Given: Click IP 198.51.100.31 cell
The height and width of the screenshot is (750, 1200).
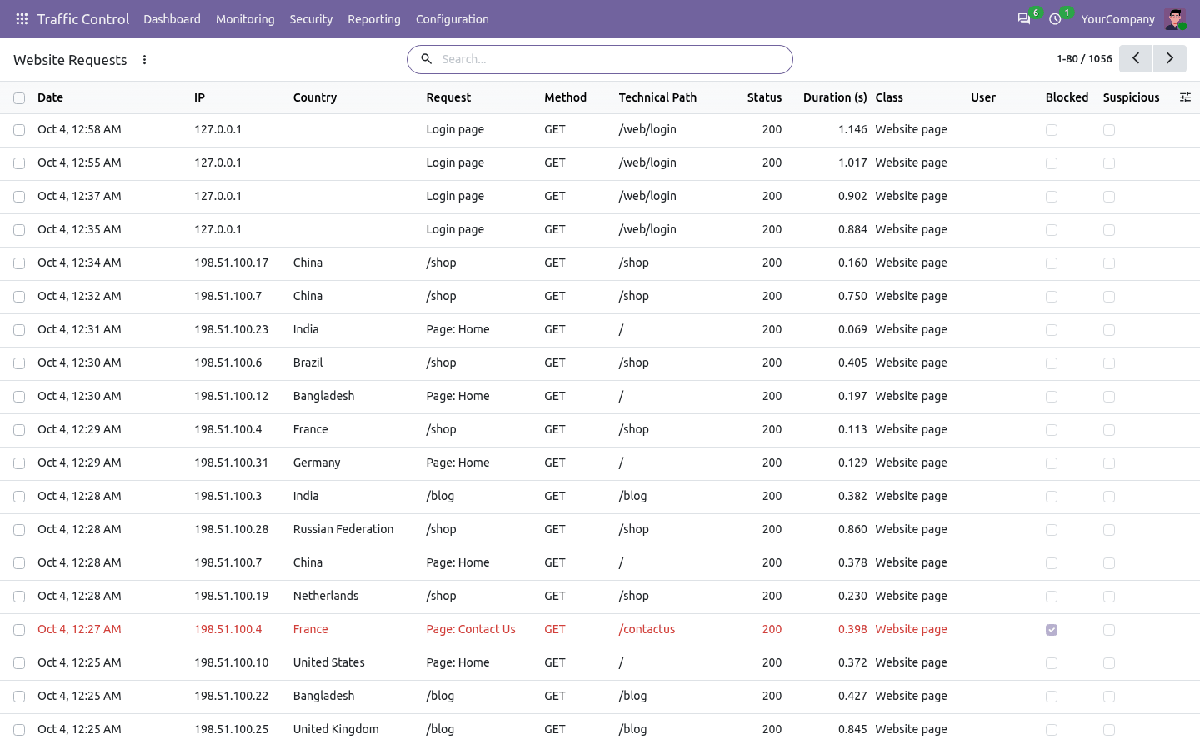Looking at the screenshot, I should [x=231, y=463].
